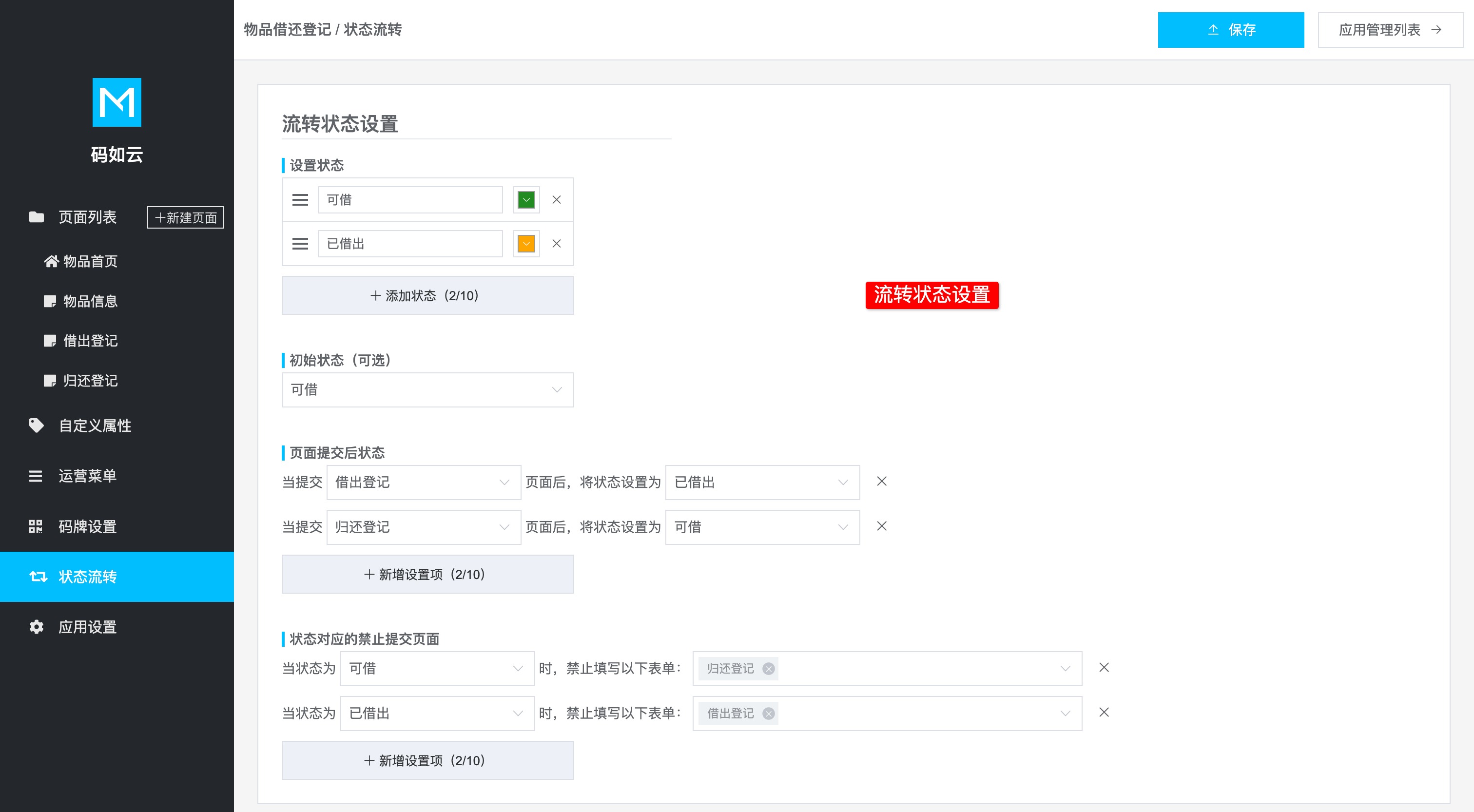Open 页面列表 in the sidebar

[88, 217]
